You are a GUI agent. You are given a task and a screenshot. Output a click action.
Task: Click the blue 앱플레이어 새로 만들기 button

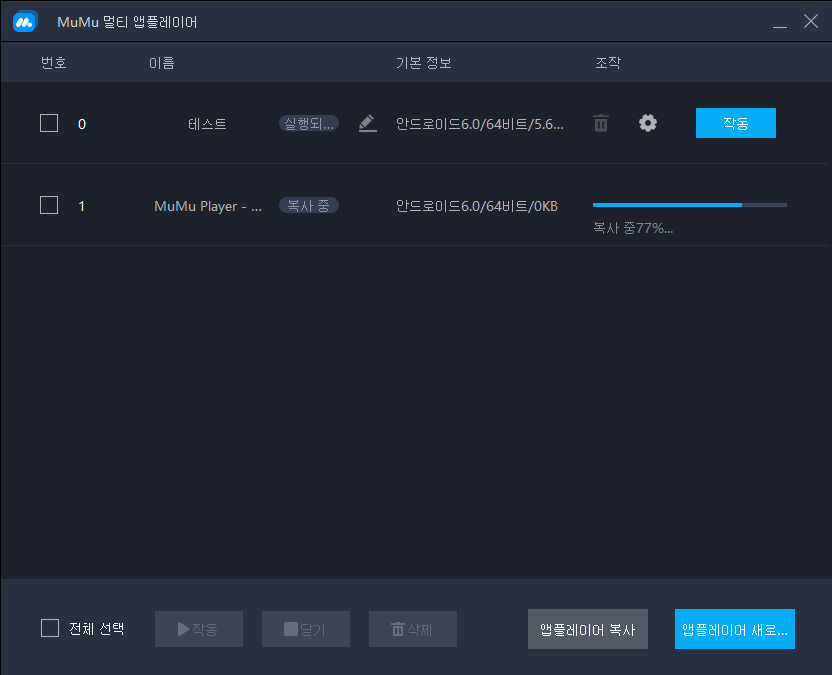pyautogui.click(x=734, y=629)
